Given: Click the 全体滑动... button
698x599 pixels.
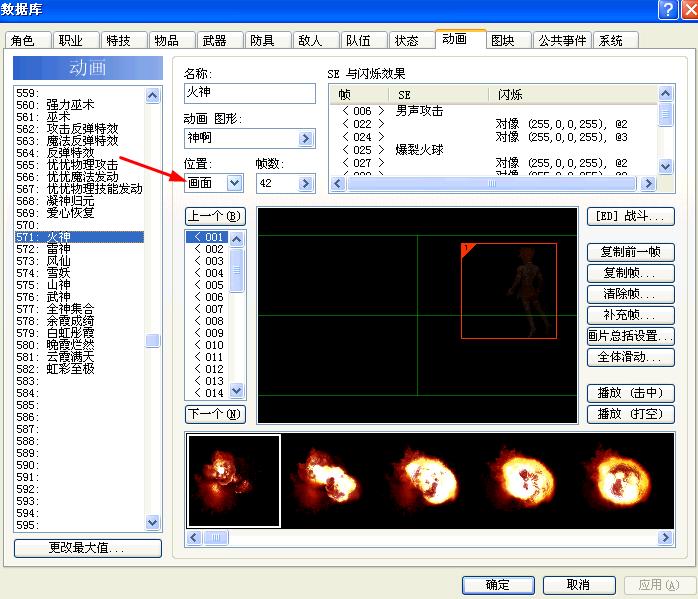Looking at the screenshot, I should (x=631, y=357).
